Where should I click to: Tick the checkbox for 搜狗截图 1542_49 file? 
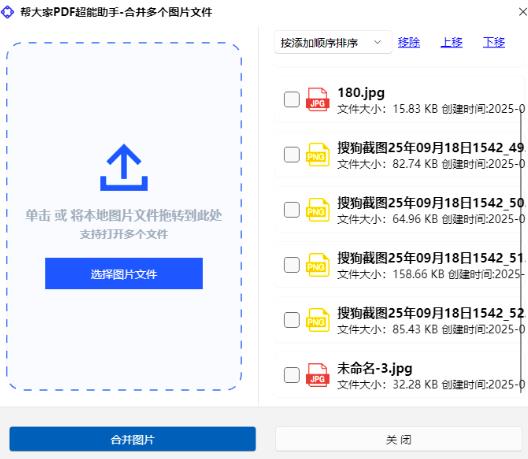[x=292, y=155]
